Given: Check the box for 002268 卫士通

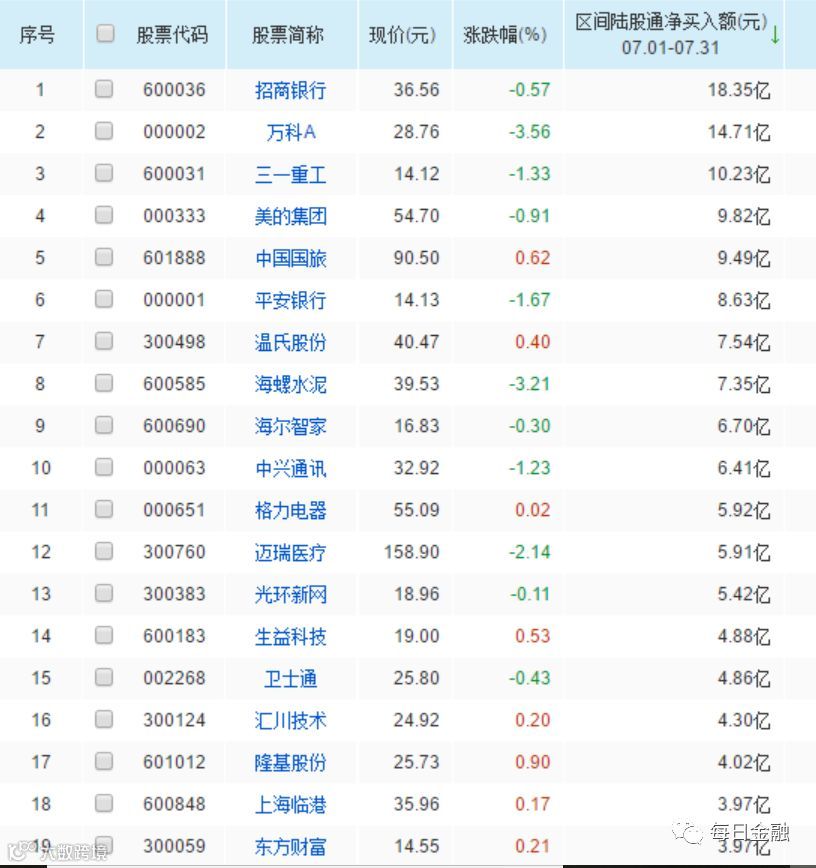Looking at the screenshot, I should point(104,678).
